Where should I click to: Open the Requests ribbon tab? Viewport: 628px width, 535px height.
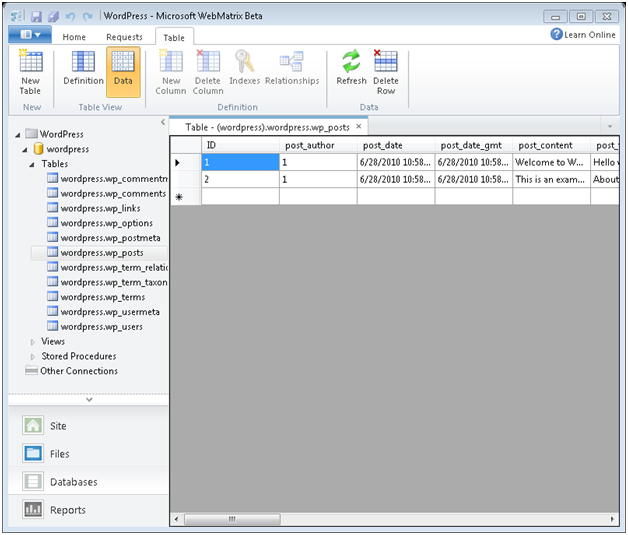click(x=124, y=37)
